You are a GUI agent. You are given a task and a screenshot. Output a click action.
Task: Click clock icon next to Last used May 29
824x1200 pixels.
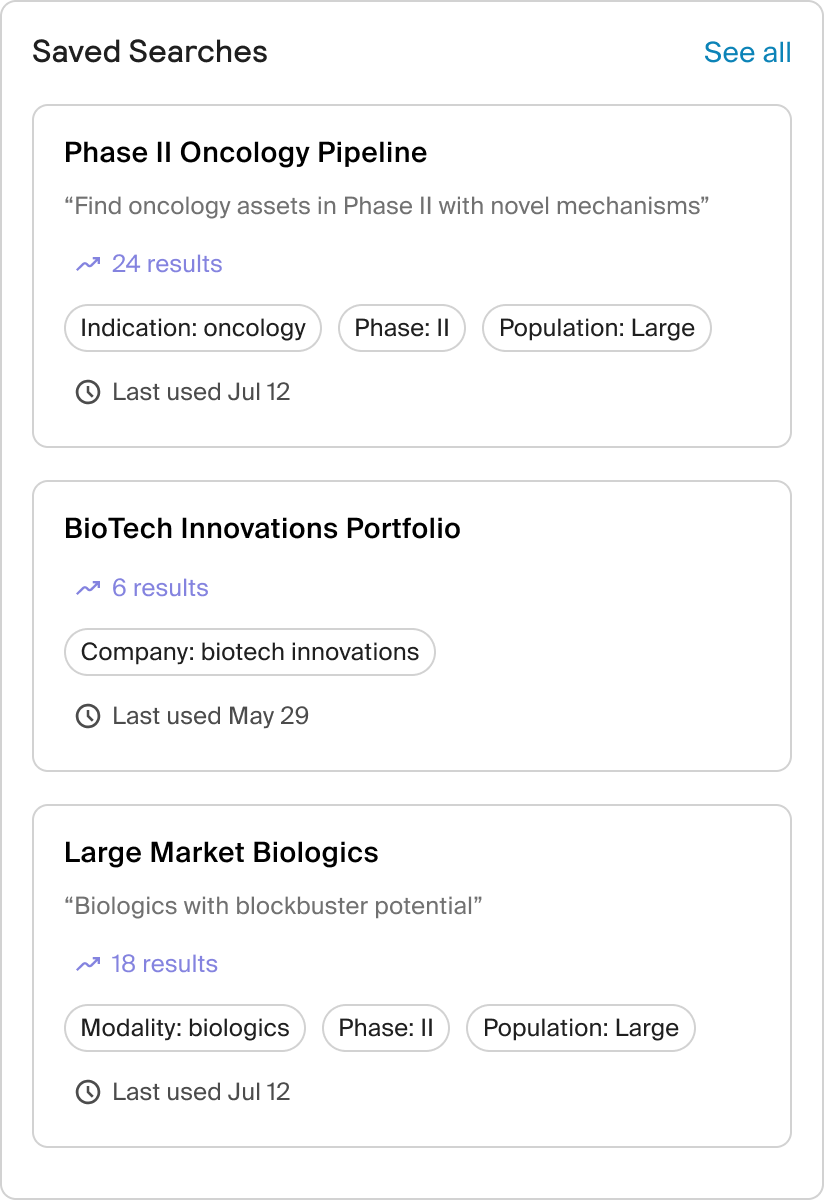88,716
